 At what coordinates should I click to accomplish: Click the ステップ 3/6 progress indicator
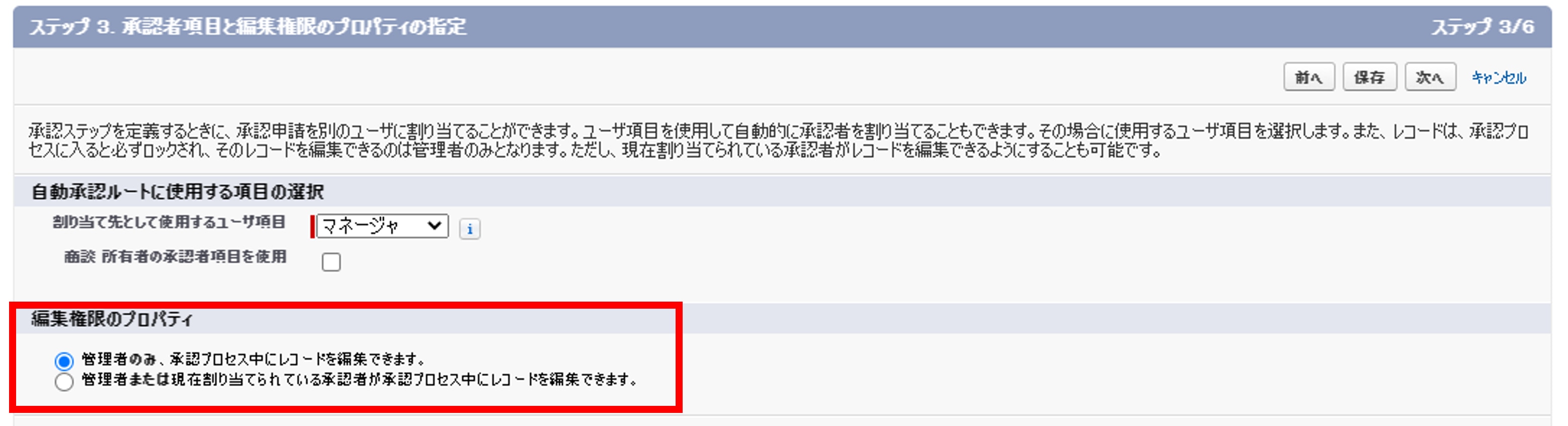1482,27
